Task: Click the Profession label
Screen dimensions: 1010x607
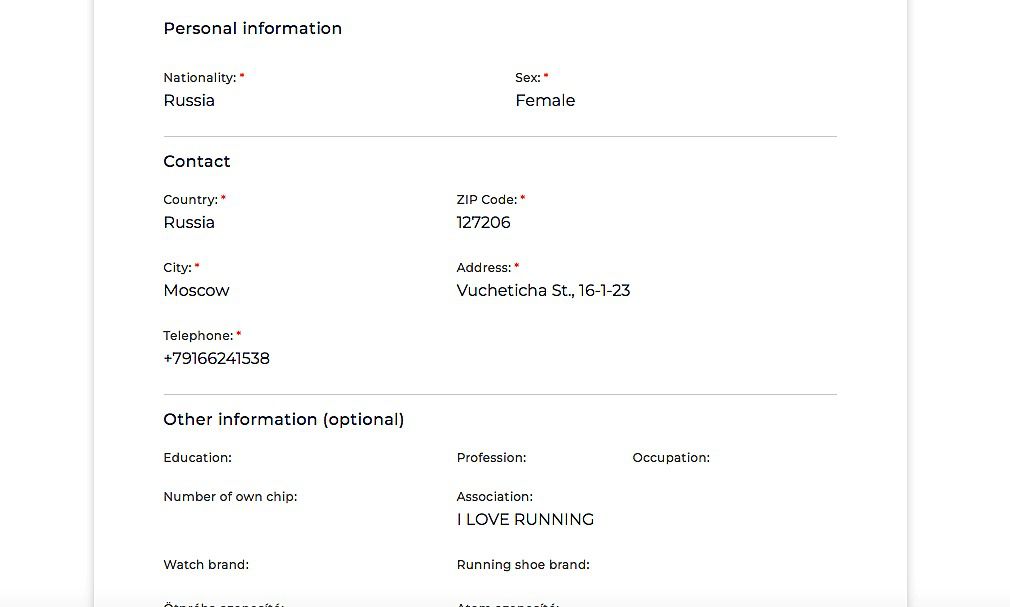Action: coord(491,458)
